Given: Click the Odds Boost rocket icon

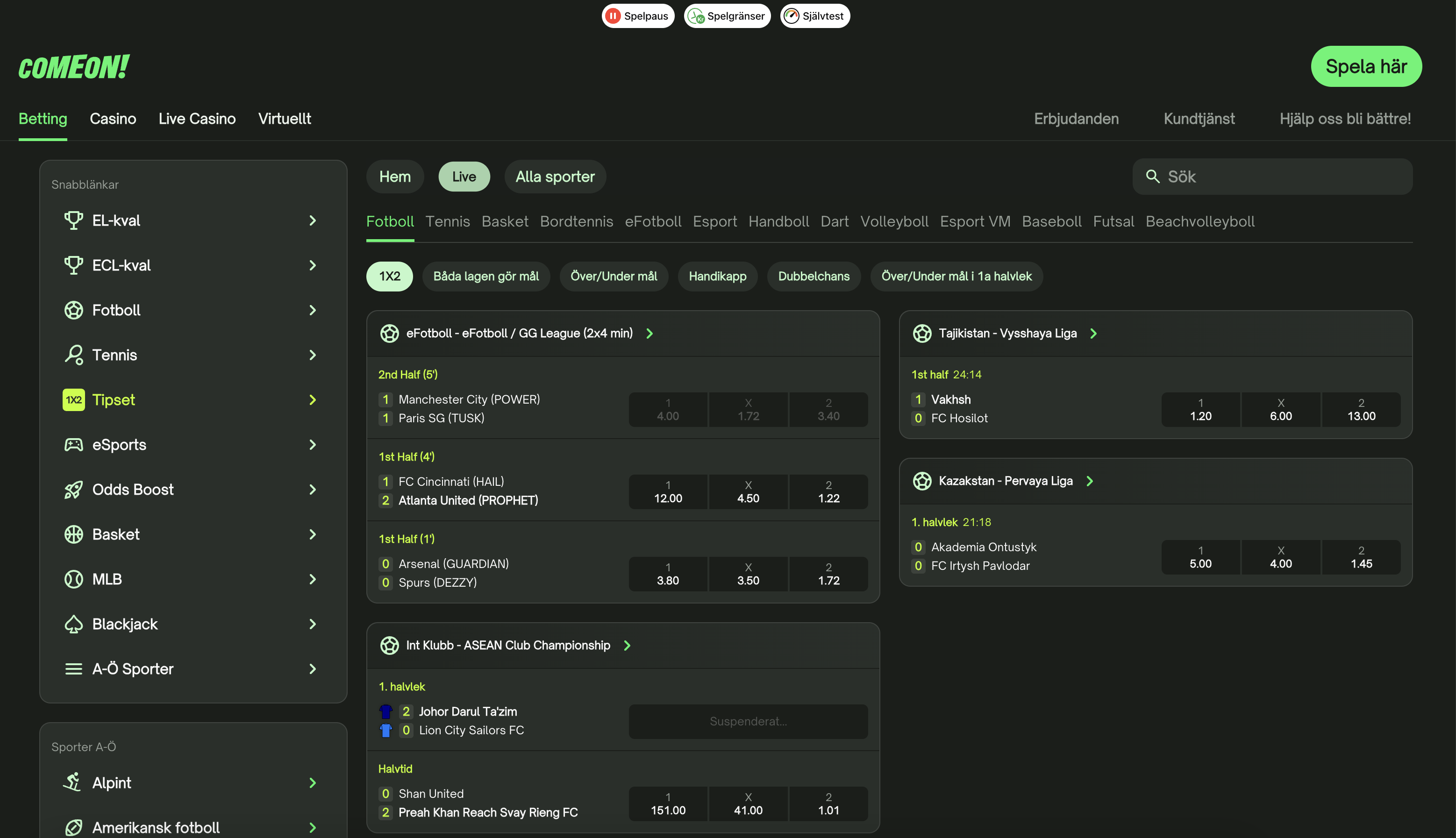Looking at the screenshot, I should pos(74,490).
